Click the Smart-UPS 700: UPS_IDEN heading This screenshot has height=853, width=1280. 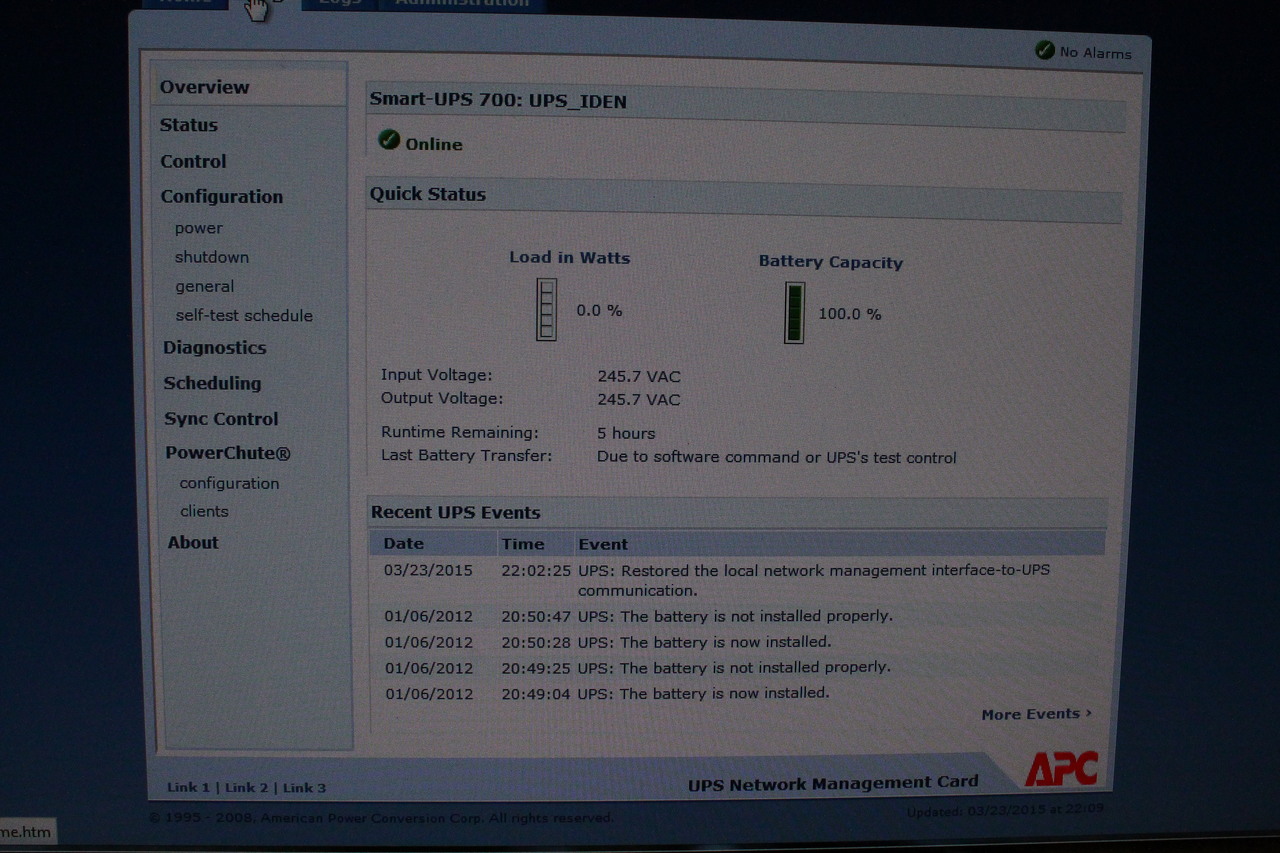[498, 100]
